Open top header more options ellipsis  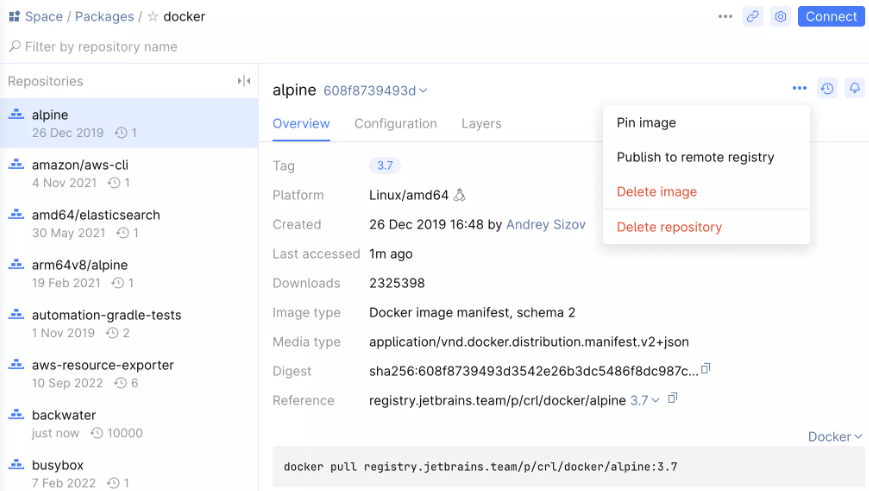point(725,16)
